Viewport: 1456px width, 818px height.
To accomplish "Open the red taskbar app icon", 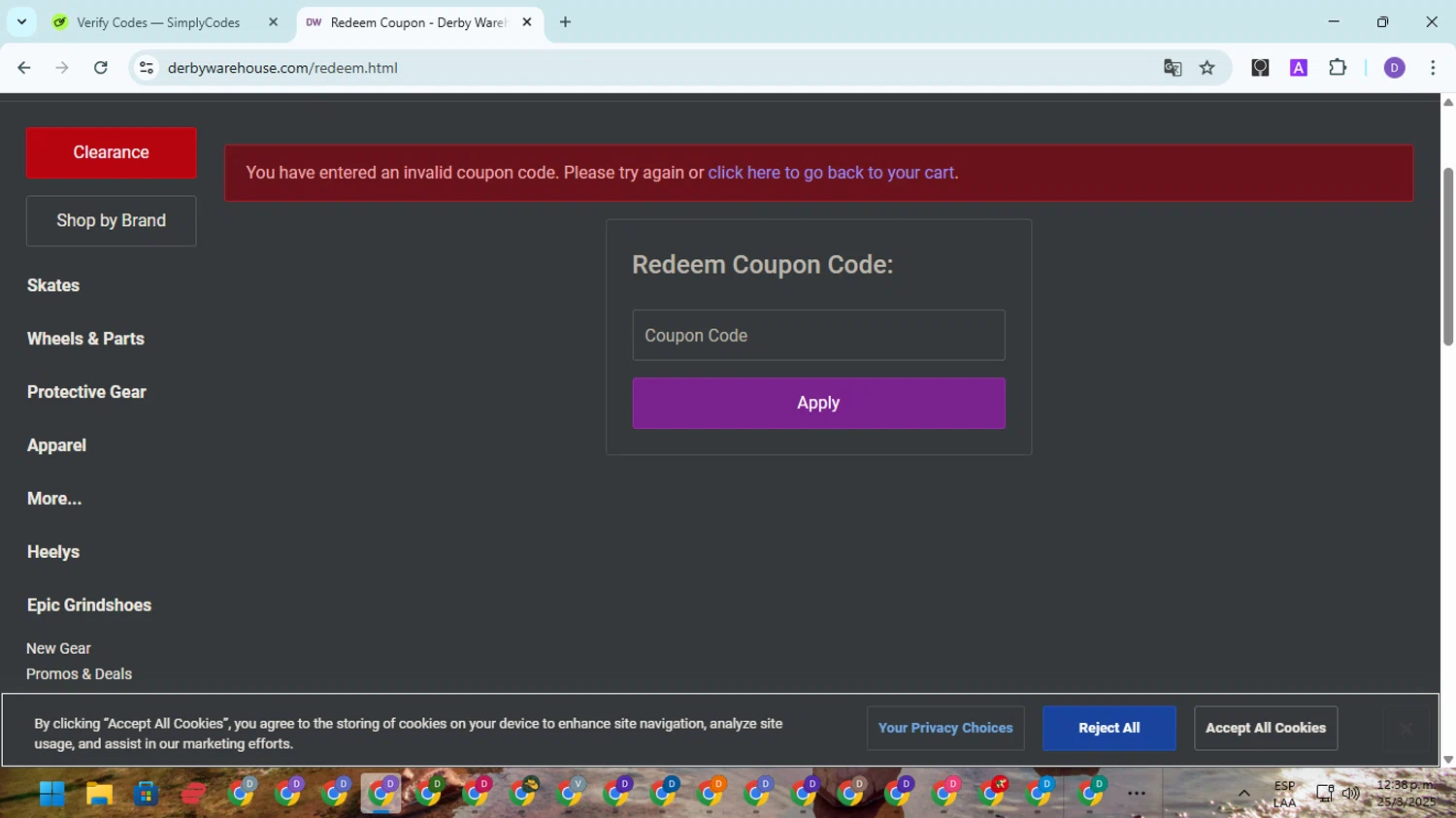I will tap(193, 794).
